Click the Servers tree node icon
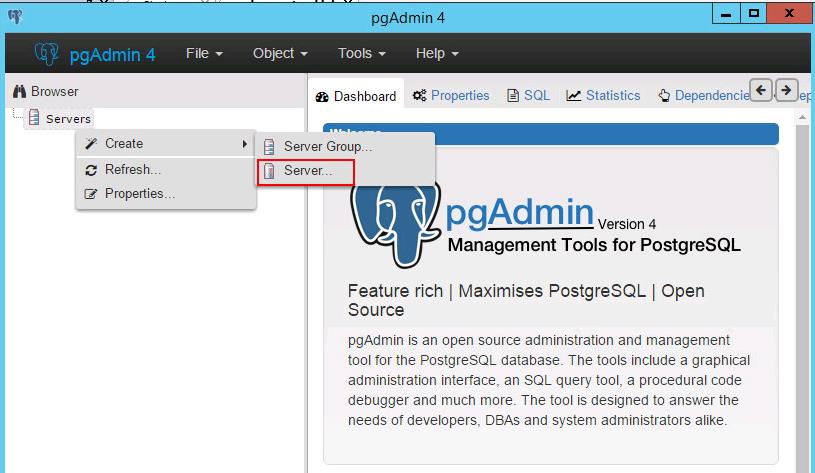 pos(34,118)
